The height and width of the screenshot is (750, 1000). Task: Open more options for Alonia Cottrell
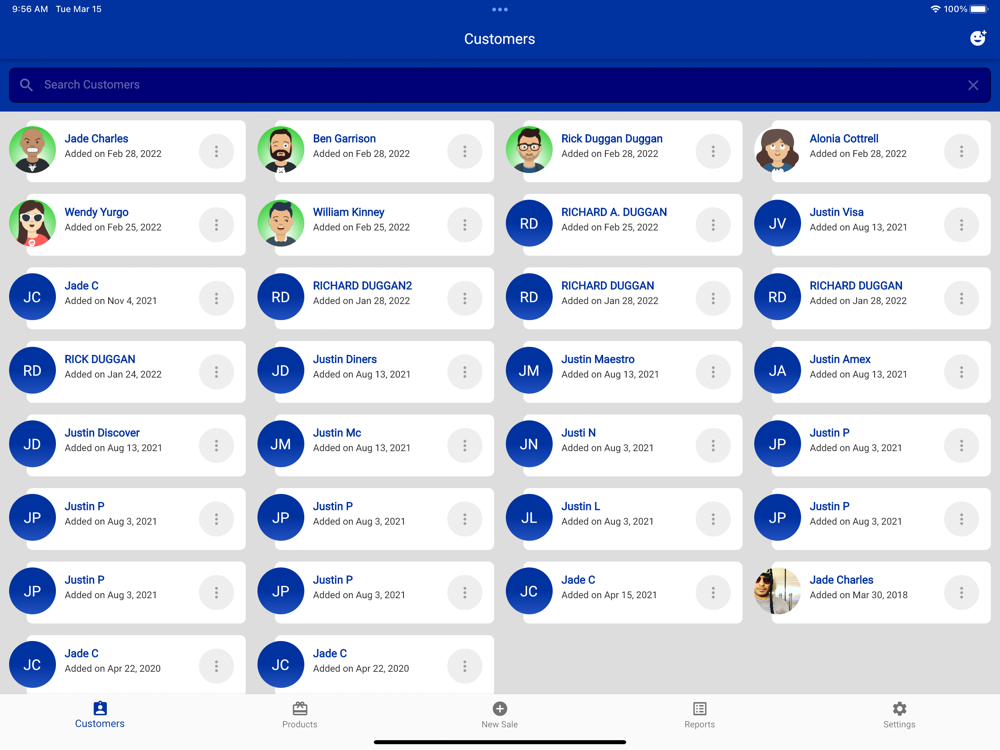(961, 151)
